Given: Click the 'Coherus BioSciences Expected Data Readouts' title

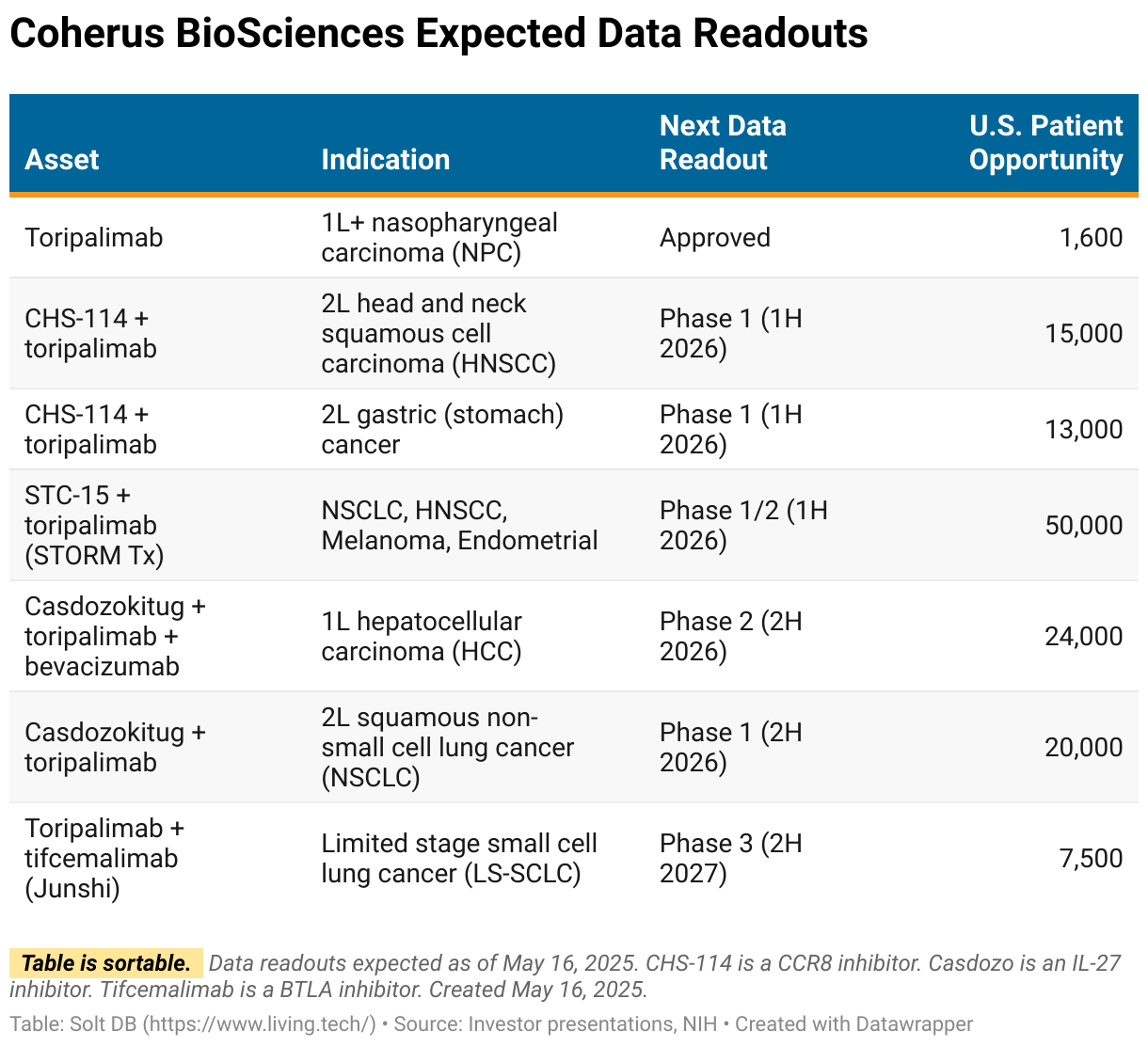Looking at the screenshot, I should [x=438, y=35].
